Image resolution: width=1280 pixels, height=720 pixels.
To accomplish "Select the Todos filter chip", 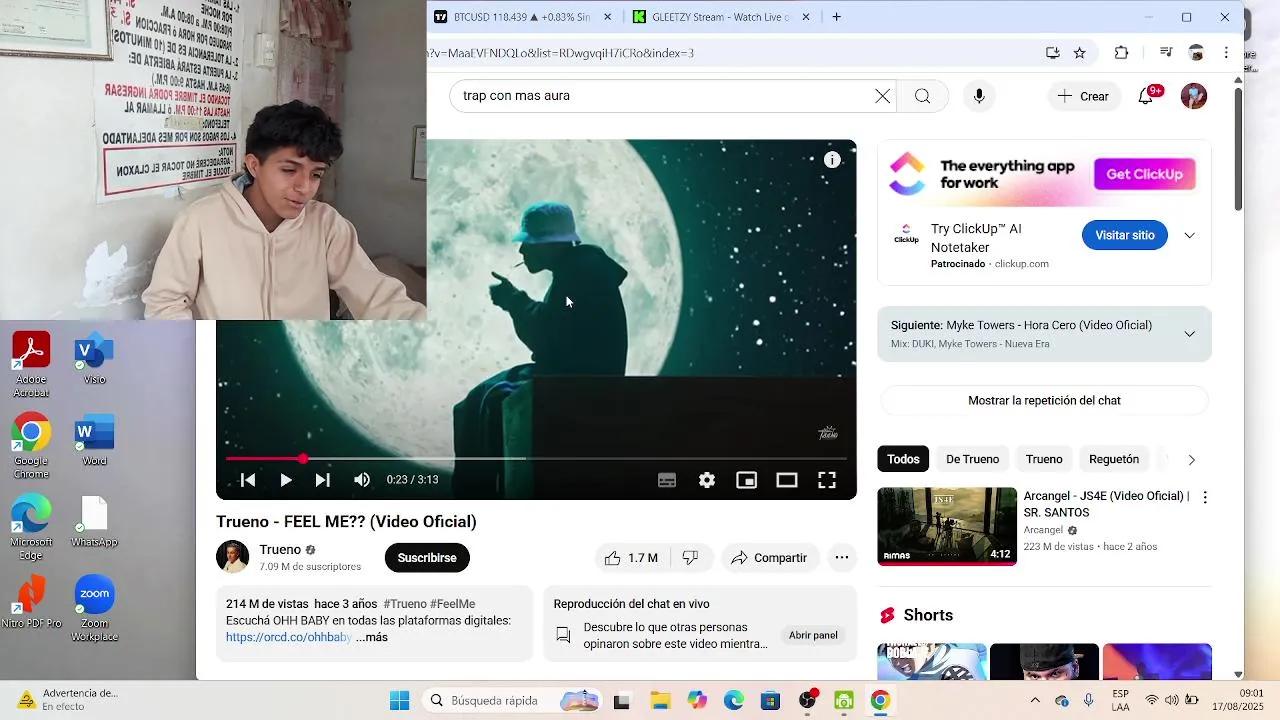I will 903,459.
